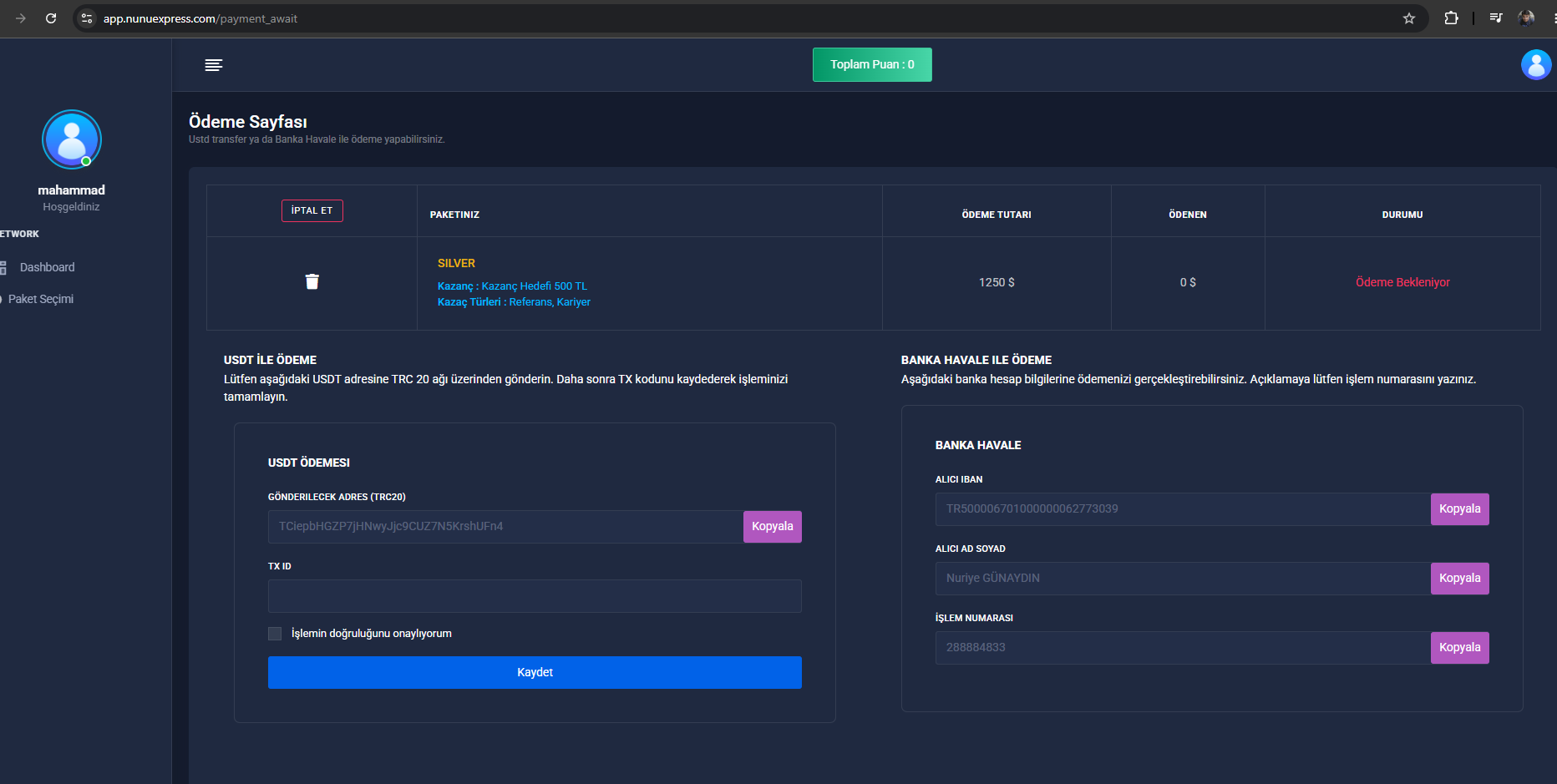
Task: Reload the page with the refresh icon
Action: [x=51, y=18]
